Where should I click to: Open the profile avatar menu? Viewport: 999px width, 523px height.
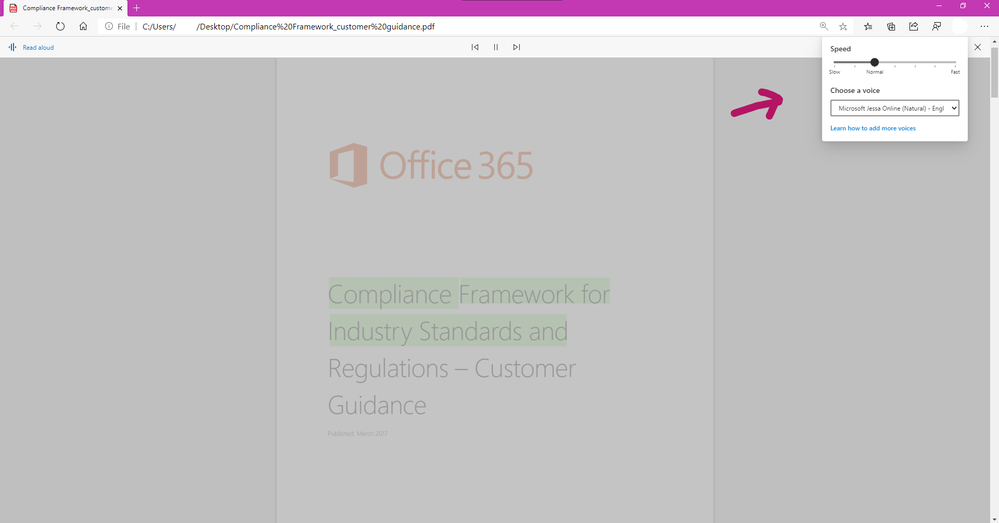tap(959, 27)
